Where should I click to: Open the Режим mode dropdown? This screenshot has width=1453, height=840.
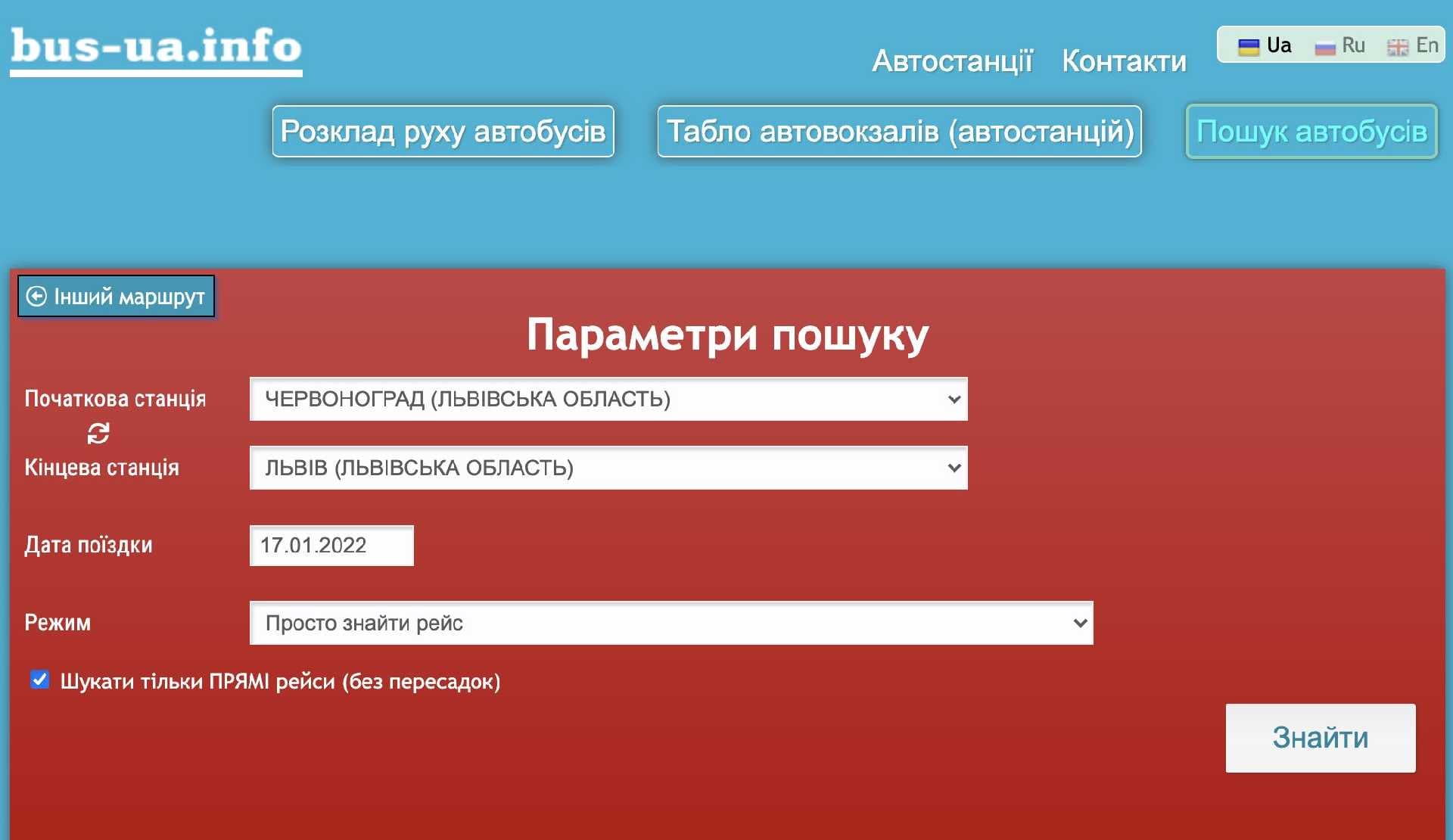click(x=670, y=623)
